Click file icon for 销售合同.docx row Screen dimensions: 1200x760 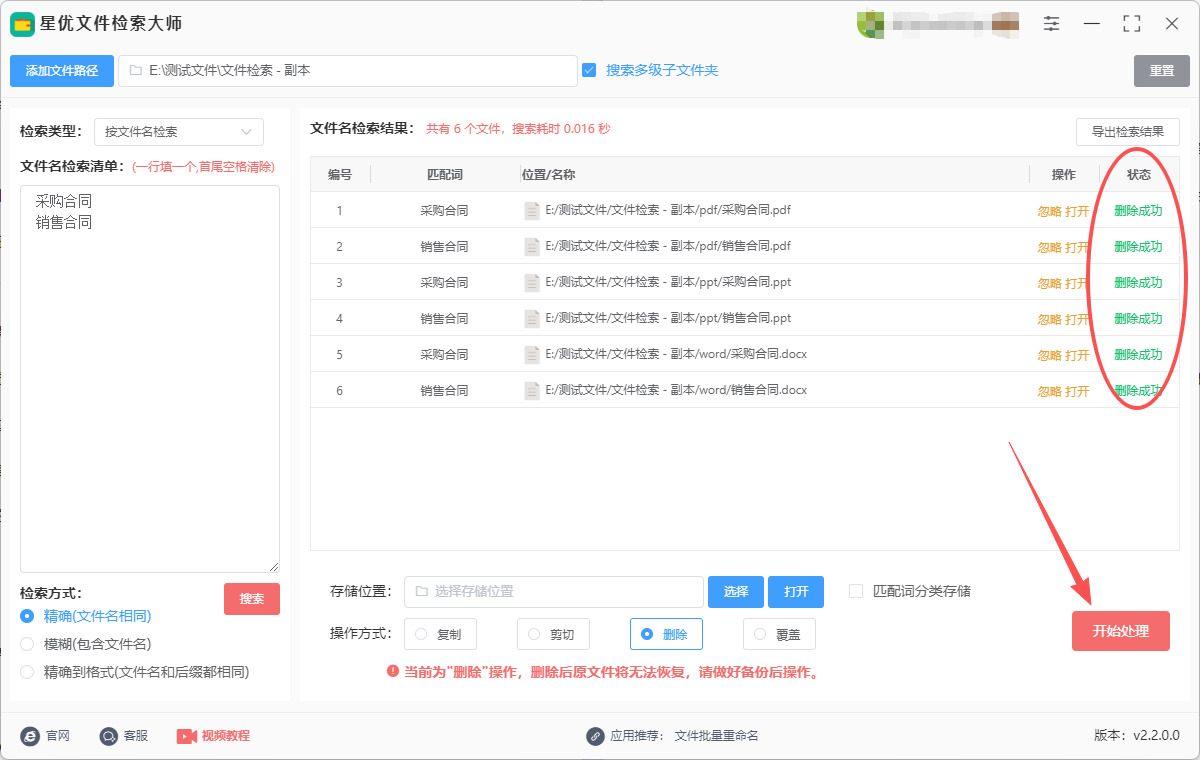pos(532,391)
